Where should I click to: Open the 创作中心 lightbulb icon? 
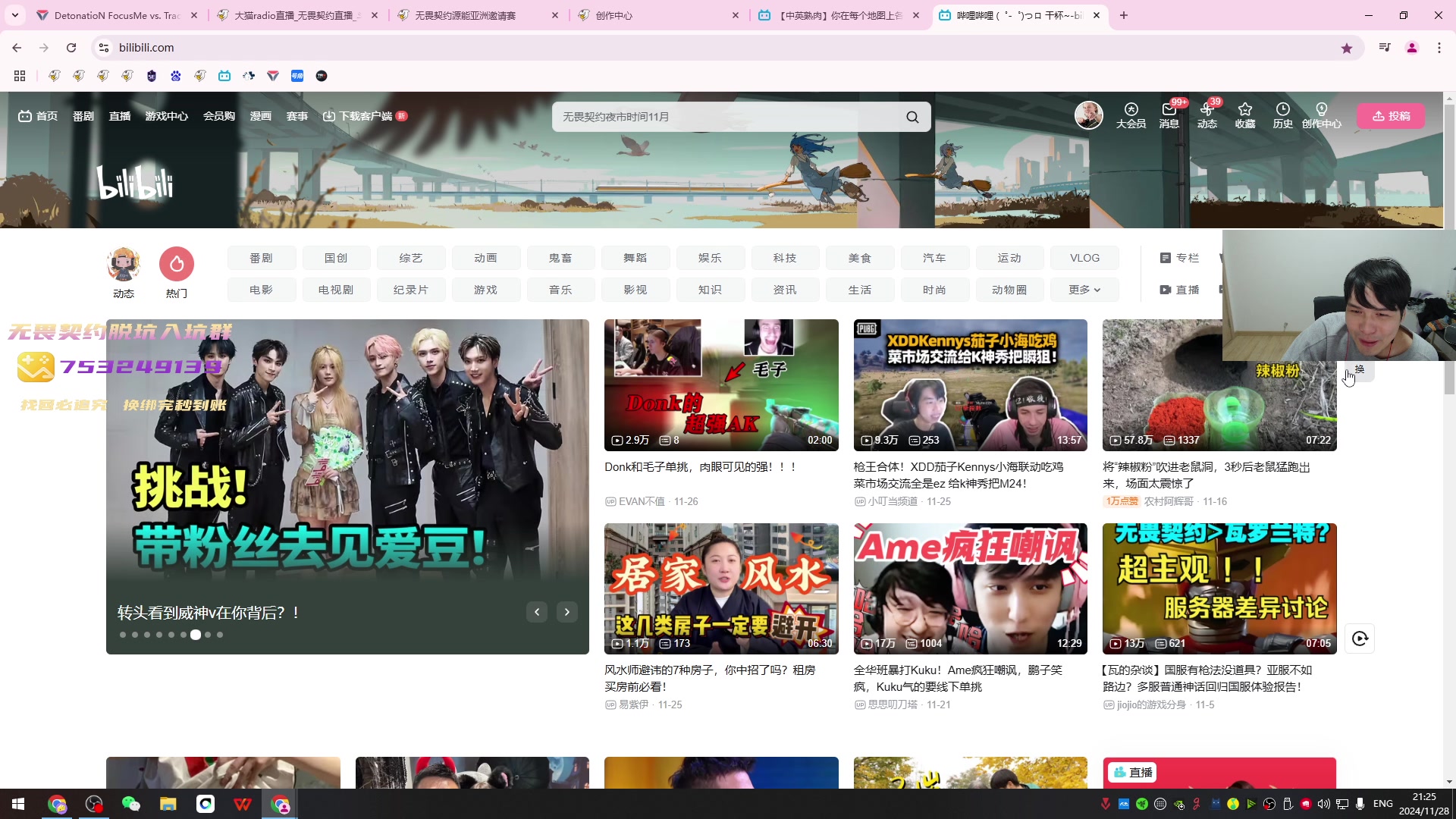pyautogui.click(x=1322, y=115)
